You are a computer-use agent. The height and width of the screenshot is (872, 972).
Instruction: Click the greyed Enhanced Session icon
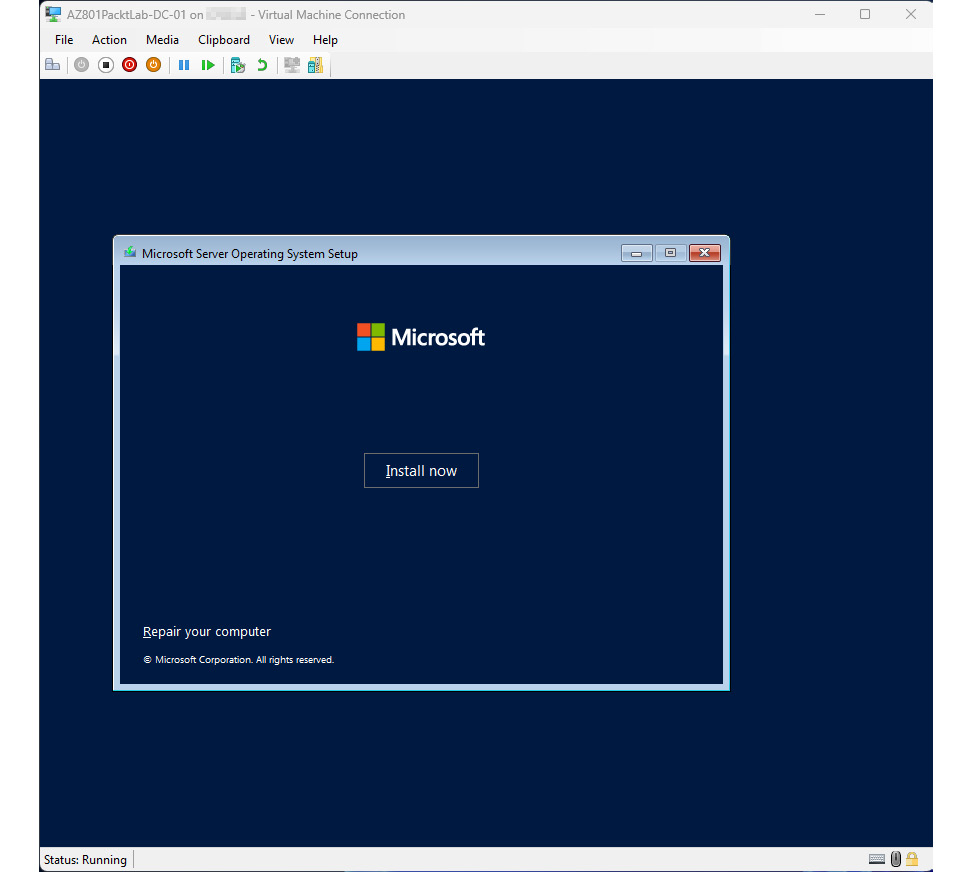[292, 65]
